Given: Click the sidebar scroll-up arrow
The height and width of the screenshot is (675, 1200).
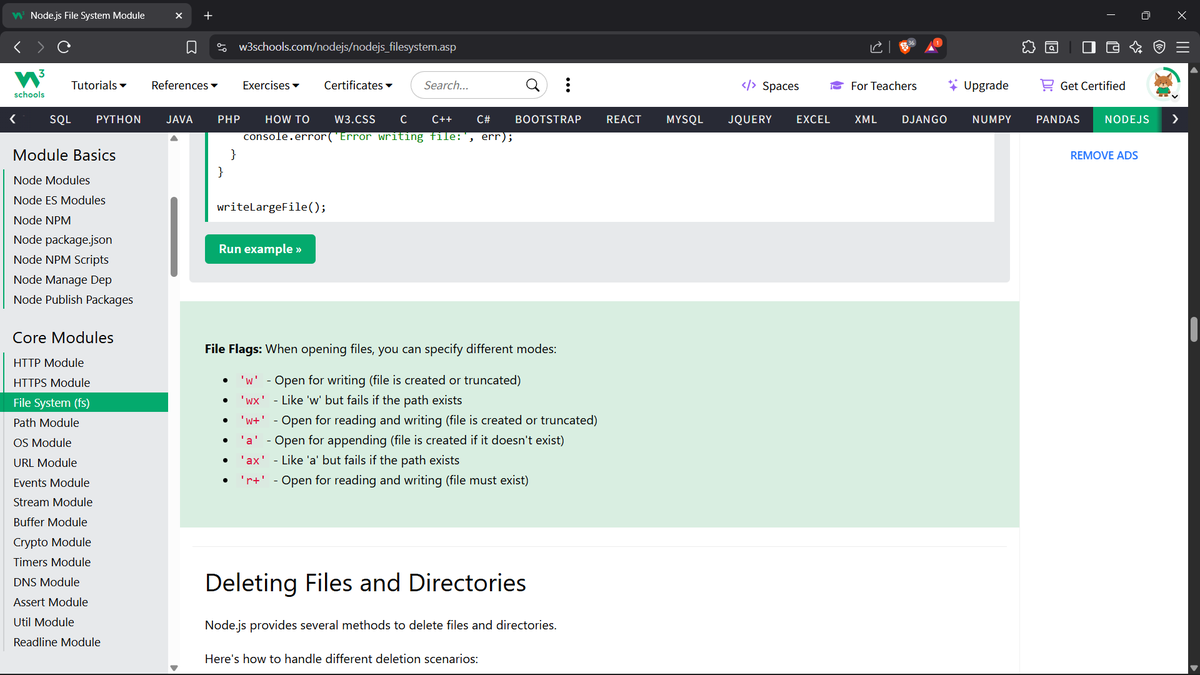Looking at the screenshot, I should 174,139.
